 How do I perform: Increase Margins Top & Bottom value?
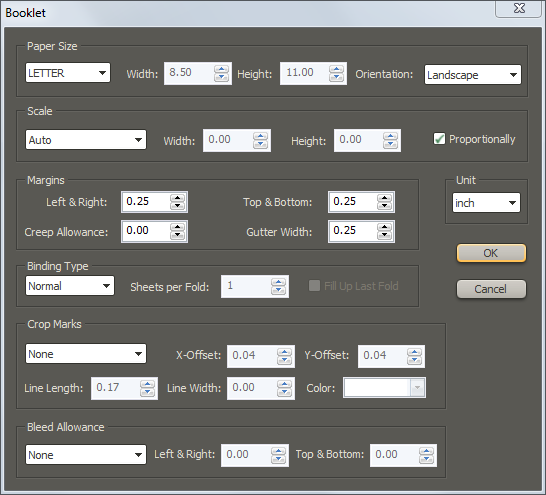pos(384,198)
